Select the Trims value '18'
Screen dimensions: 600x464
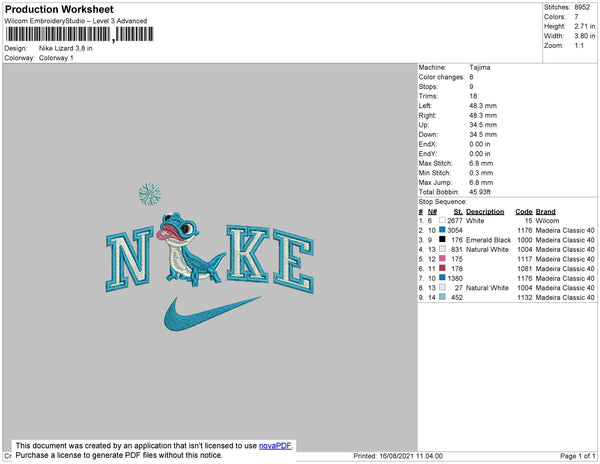(x=473, y=96)
